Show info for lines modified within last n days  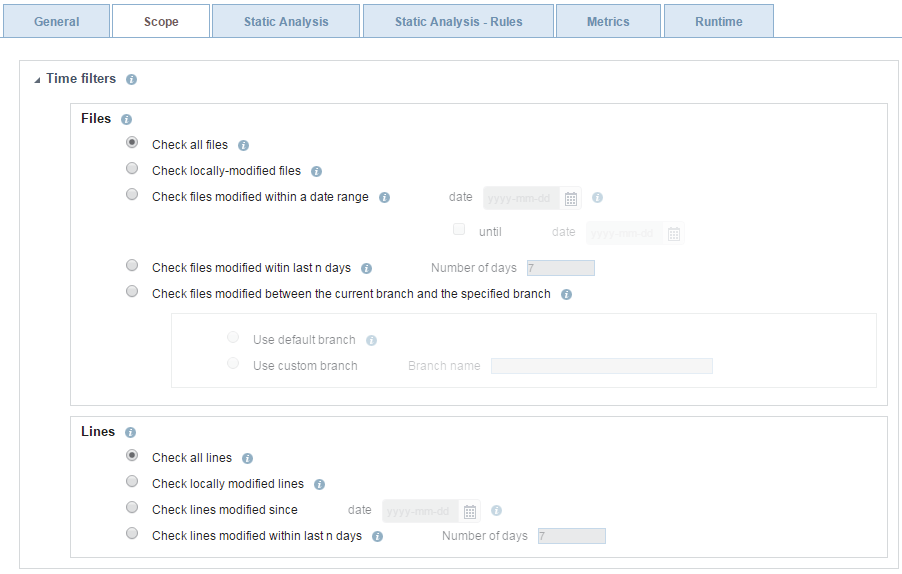coord(377,537)
